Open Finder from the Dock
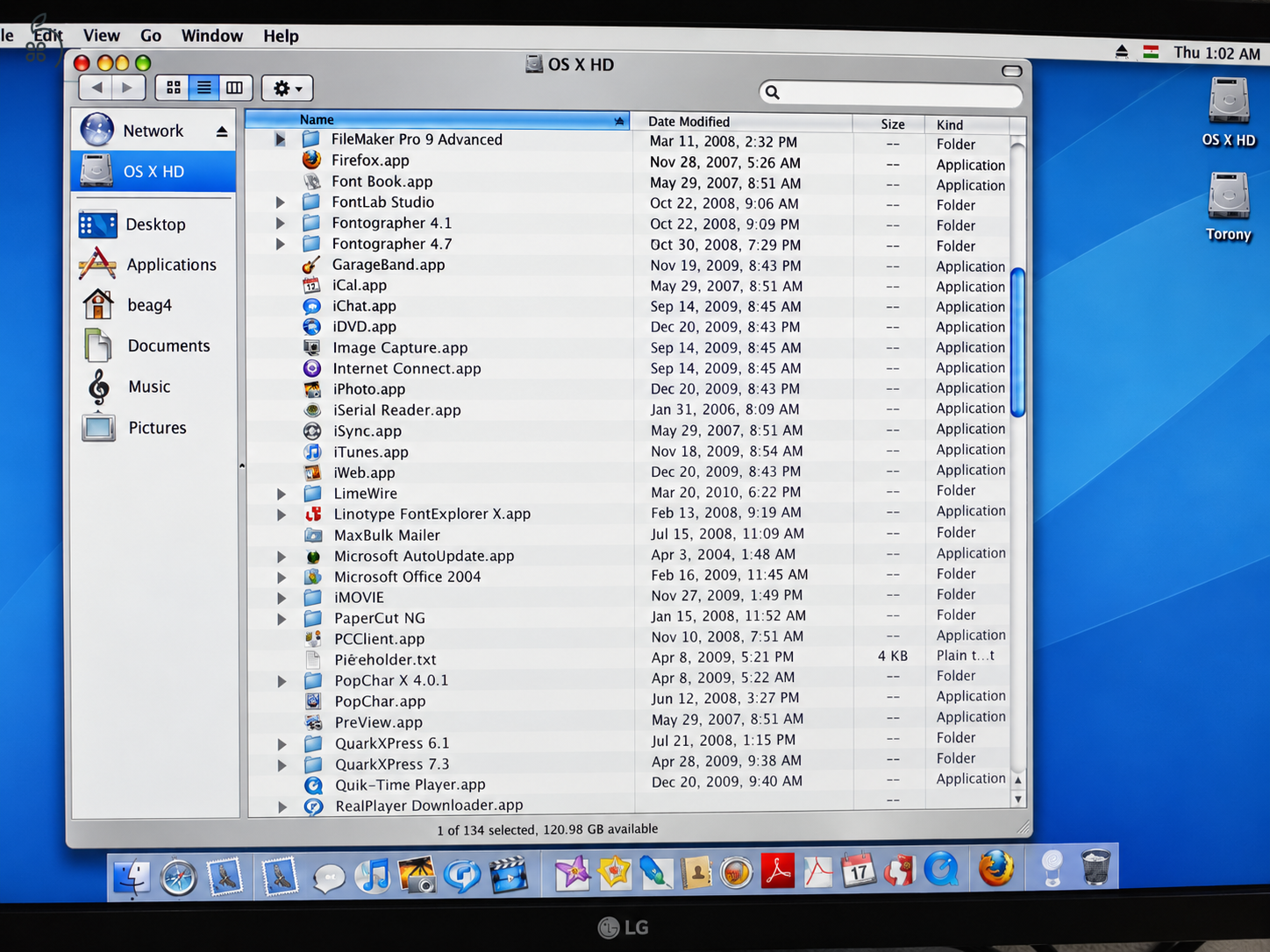The width and height of the screenshot is (1270, 952). click(132, 876)
